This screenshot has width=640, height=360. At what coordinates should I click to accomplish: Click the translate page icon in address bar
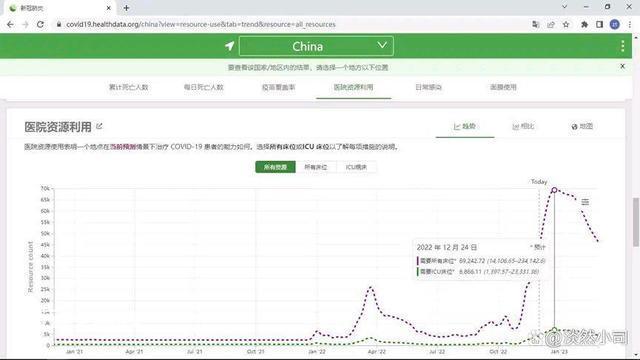(536, 24)
